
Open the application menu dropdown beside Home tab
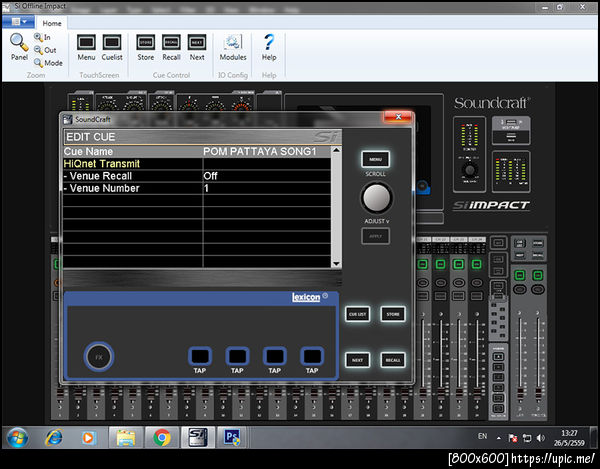pos(20,22)
